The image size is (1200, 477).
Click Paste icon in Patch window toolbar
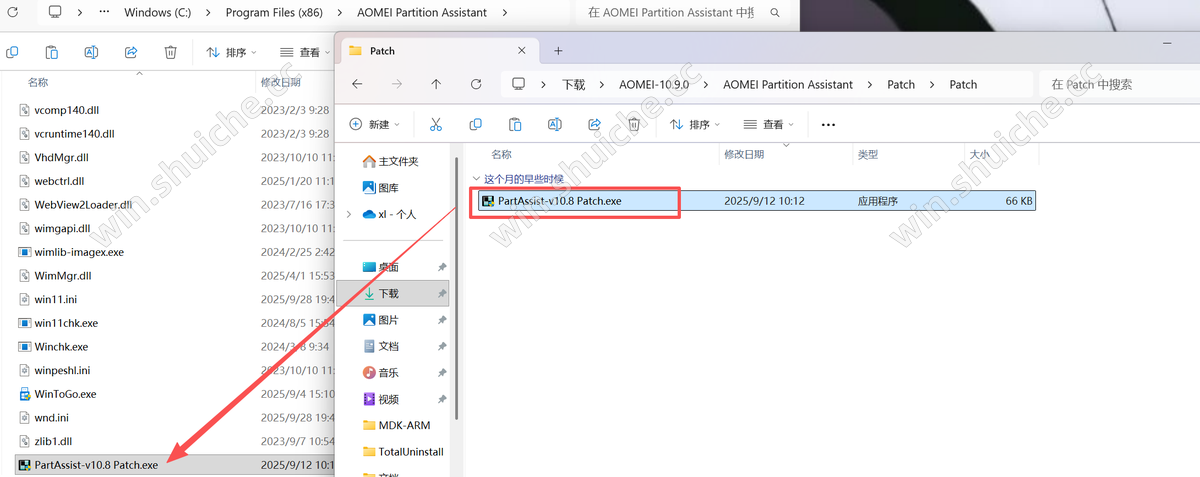click(515, 125)
